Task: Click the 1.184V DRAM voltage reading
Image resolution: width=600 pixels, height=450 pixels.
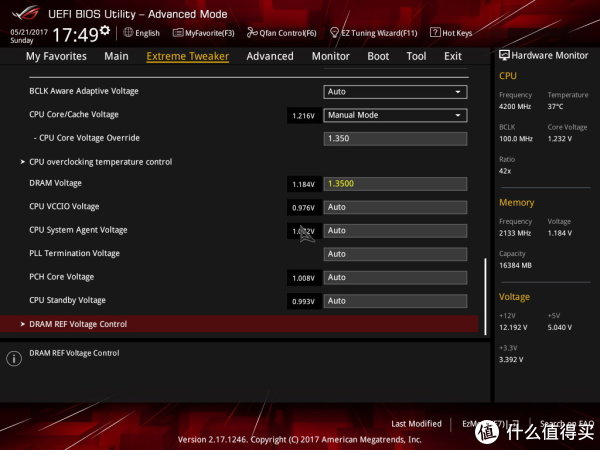Action: 303,184
